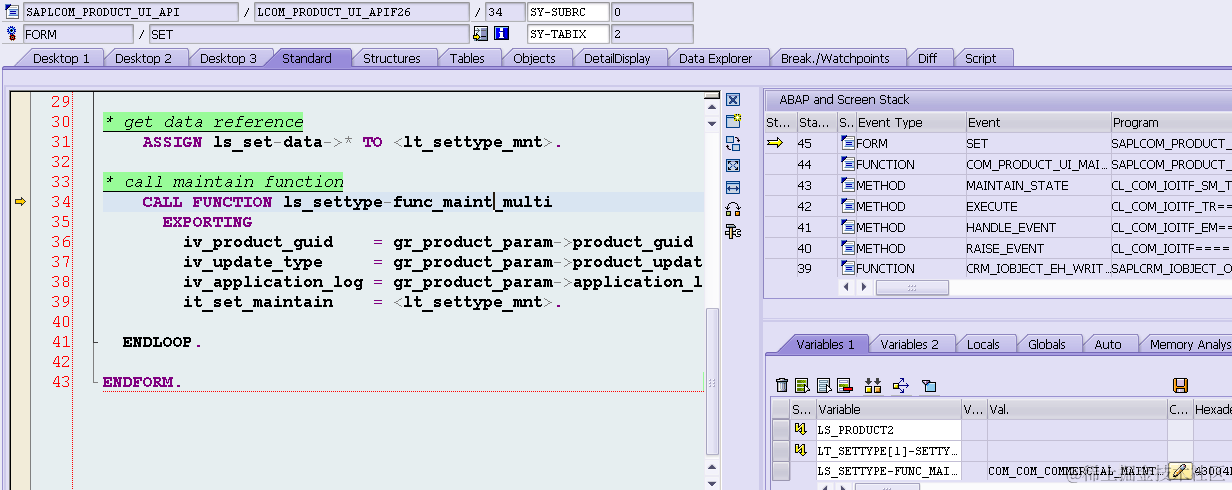Click the Variable column header
The width and height of the screenshot is (1232, 490).
coord(888,409)
